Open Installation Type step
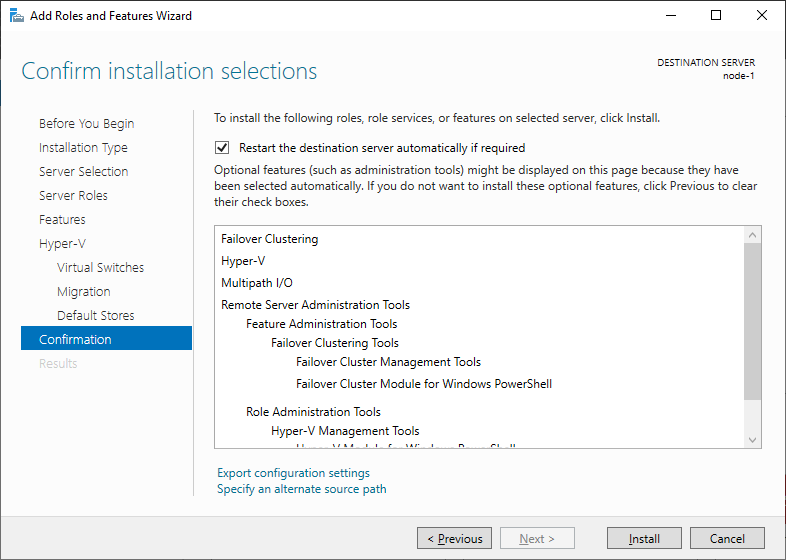 (83, 147)
